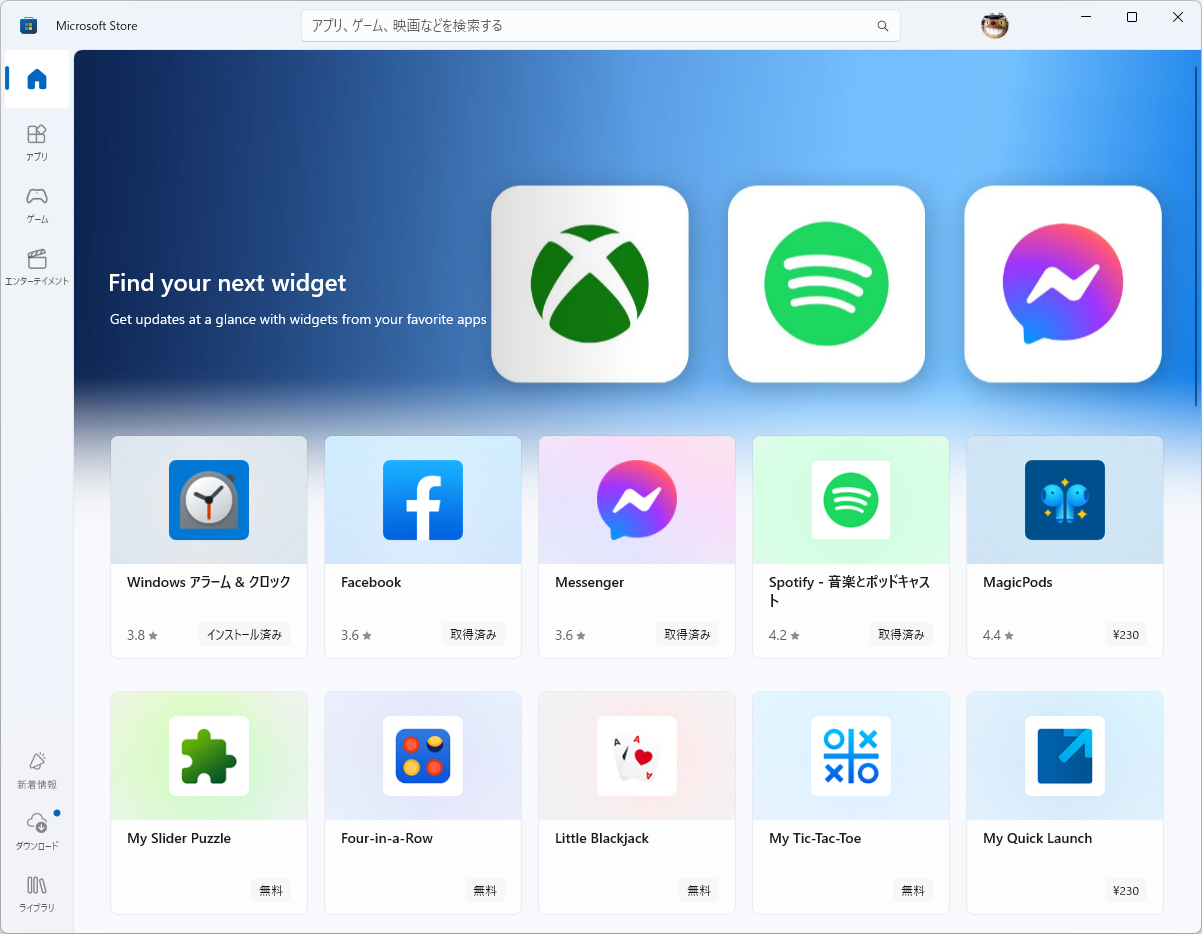Open the ホーム section in the sidebar

point(36,79)
